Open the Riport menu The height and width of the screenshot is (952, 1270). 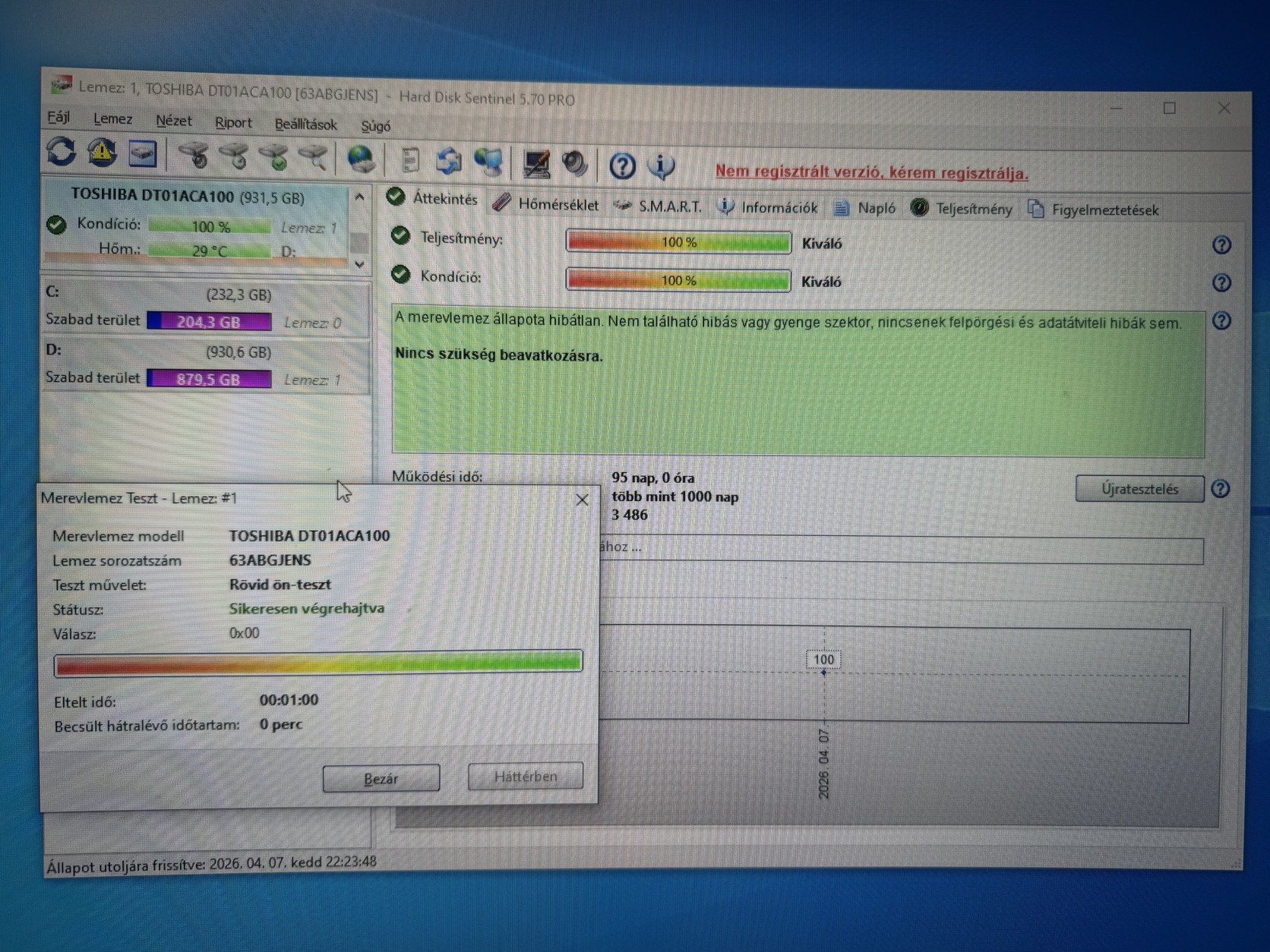(x=233, y=122)
